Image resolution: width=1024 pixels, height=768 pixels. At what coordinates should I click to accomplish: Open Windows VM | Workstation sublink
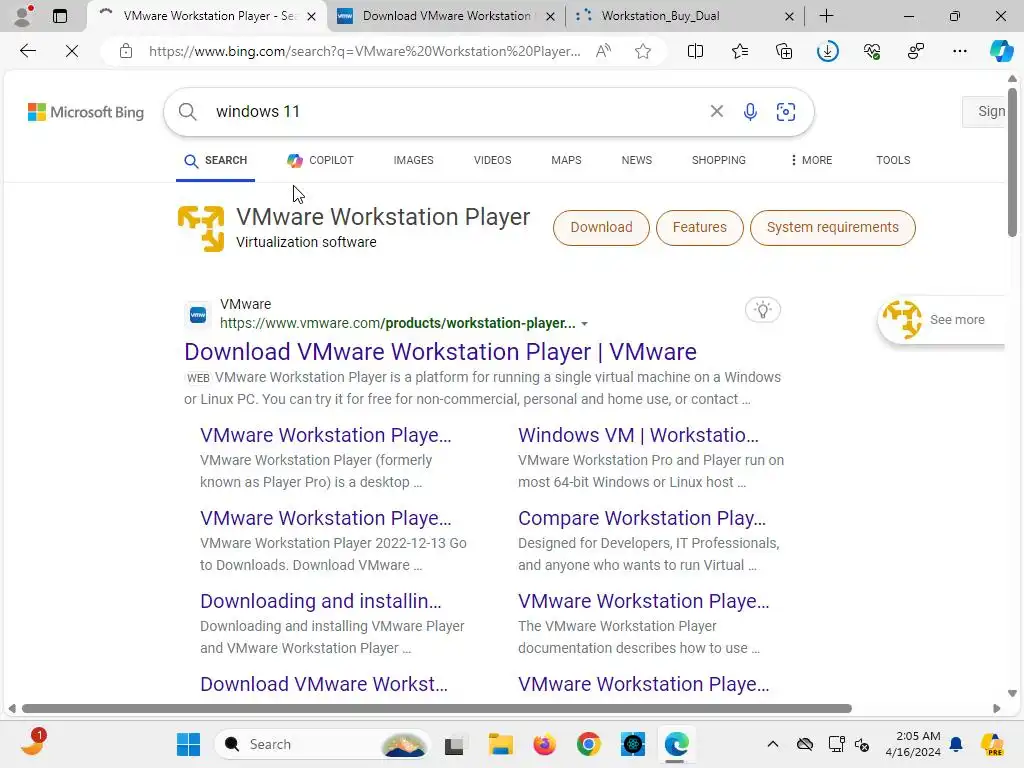[x=638, y=435]
